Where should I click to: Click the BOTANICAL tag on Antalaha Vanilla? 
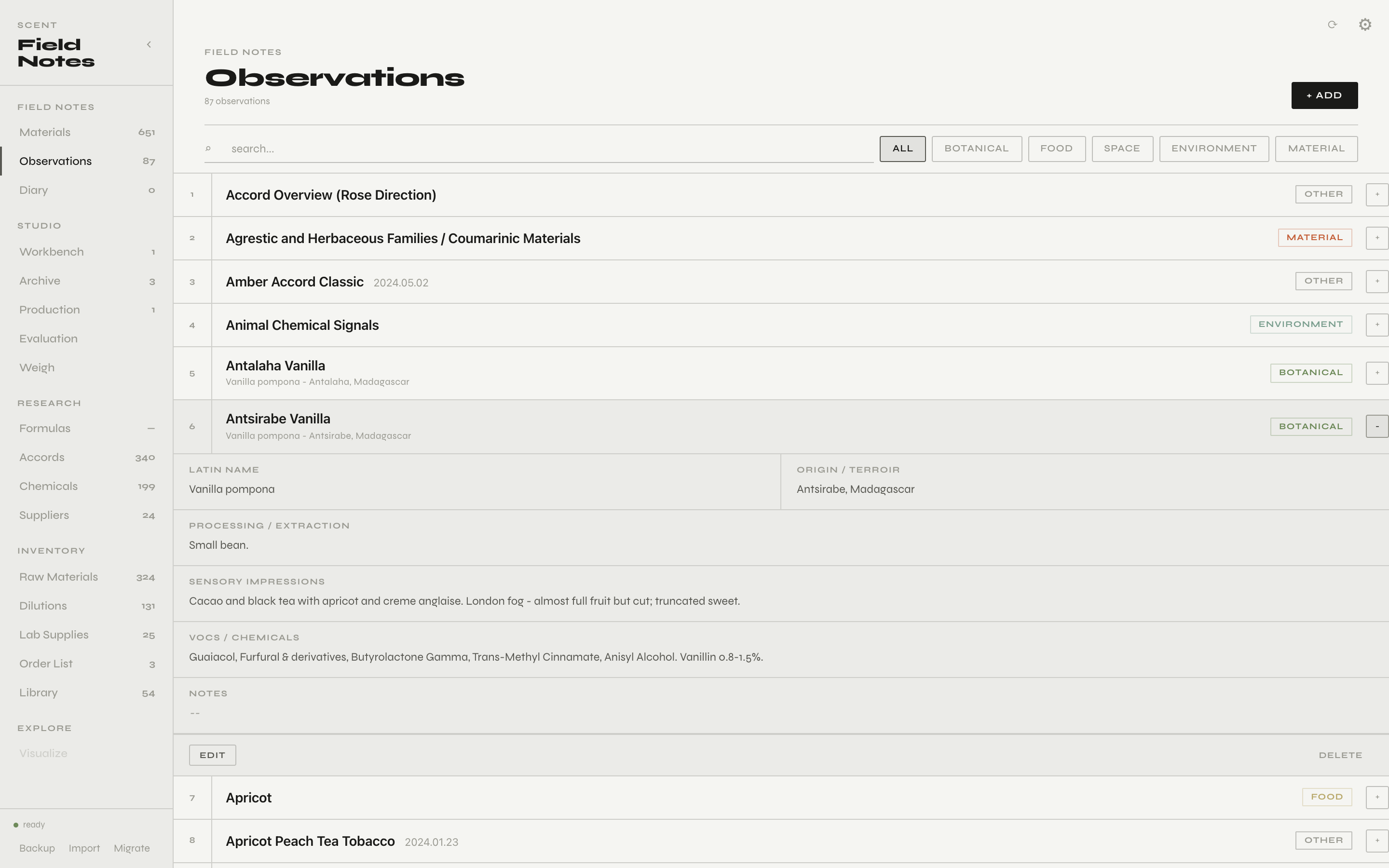[1311, 373]
